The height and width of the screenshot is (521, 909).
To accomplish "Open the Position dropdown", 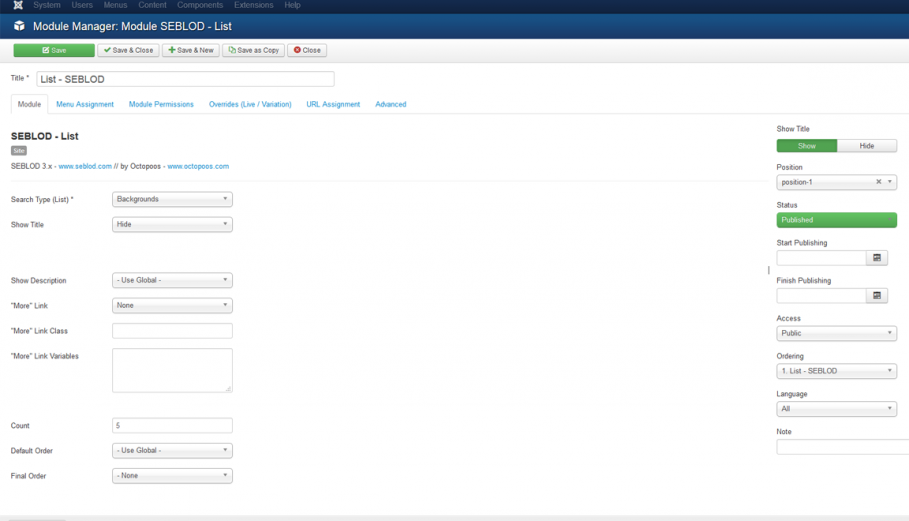I will [837, 182].
